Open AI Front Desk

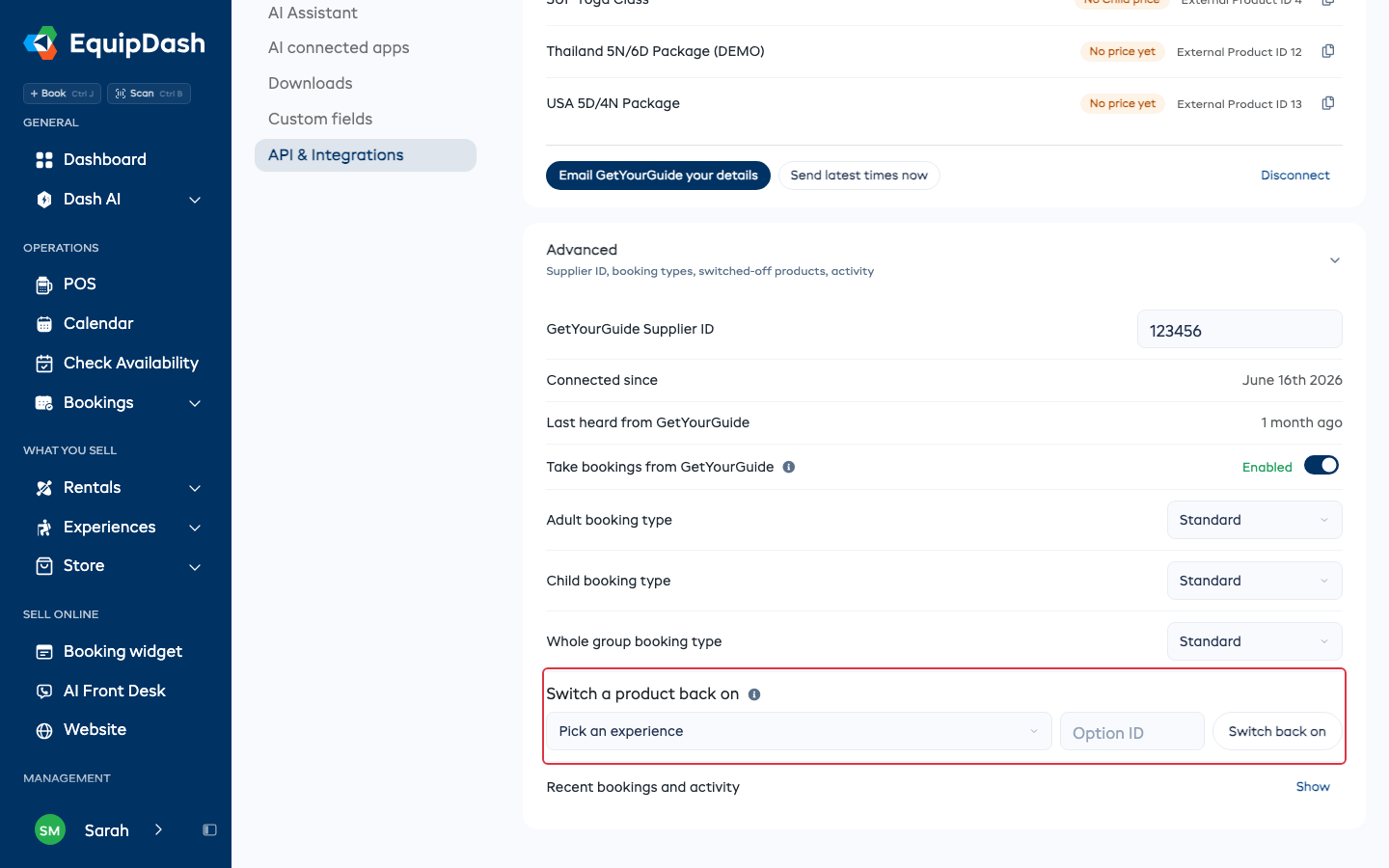(x=115, y=691)
